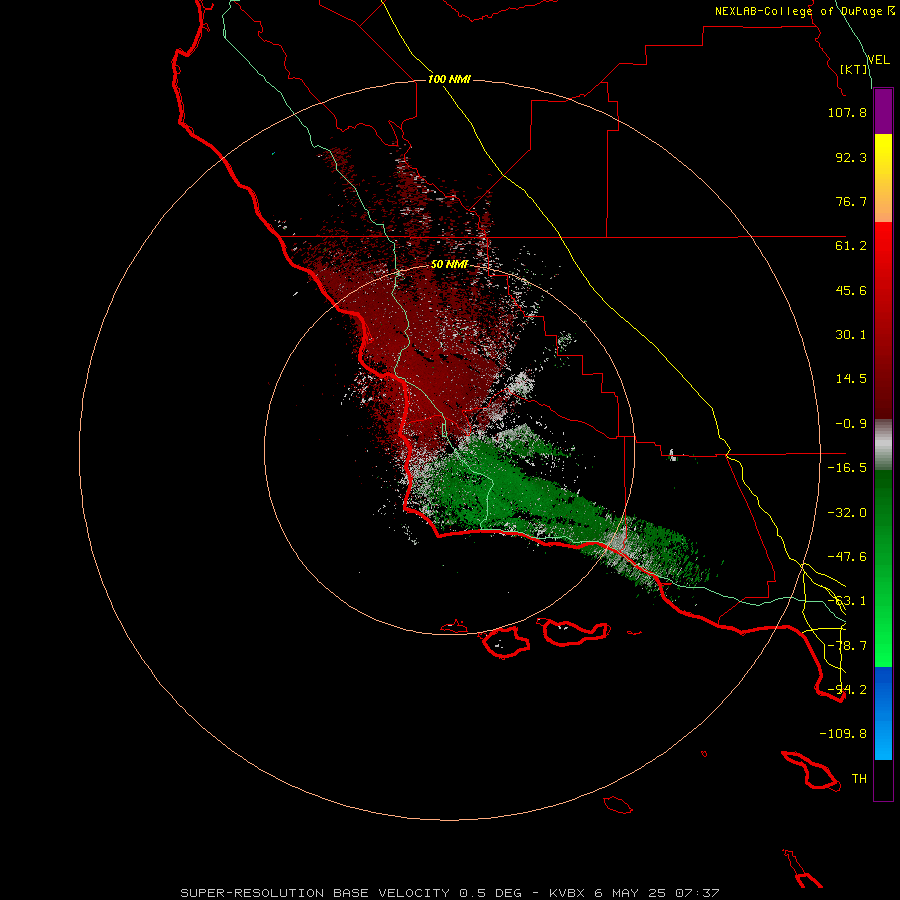Pick the gray near-zero segment of the color bar
Image resolution: width=900 pixels, height=900 pixels.
click(x=883, y=445)
